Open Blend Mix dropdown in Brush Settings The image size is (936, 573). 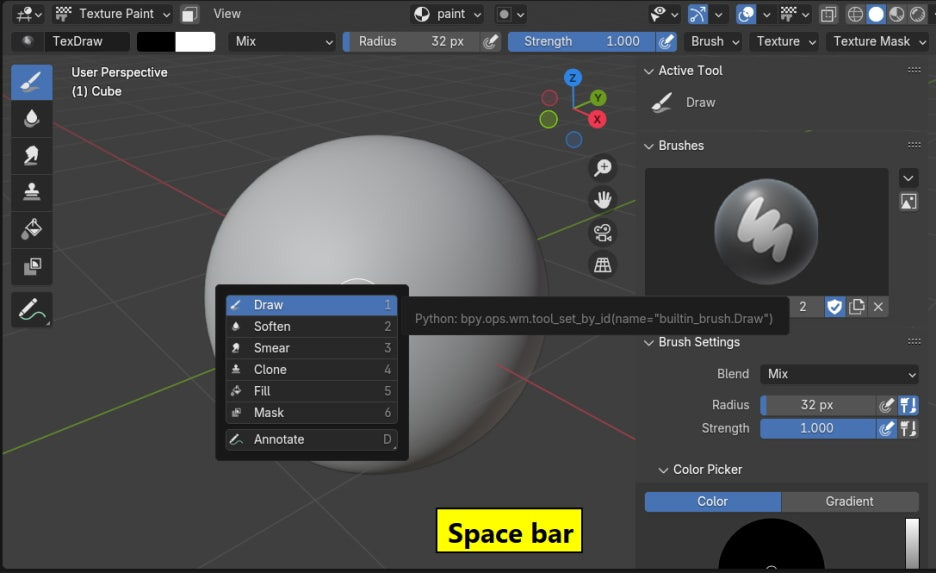839,374
